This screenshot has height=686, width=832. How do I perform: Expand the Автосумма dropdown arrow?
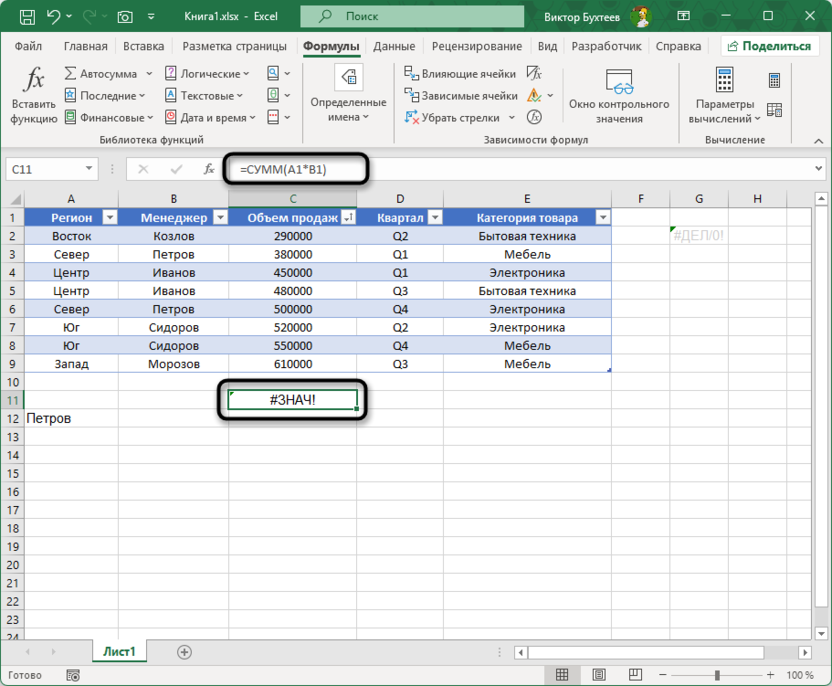[149, 74]
